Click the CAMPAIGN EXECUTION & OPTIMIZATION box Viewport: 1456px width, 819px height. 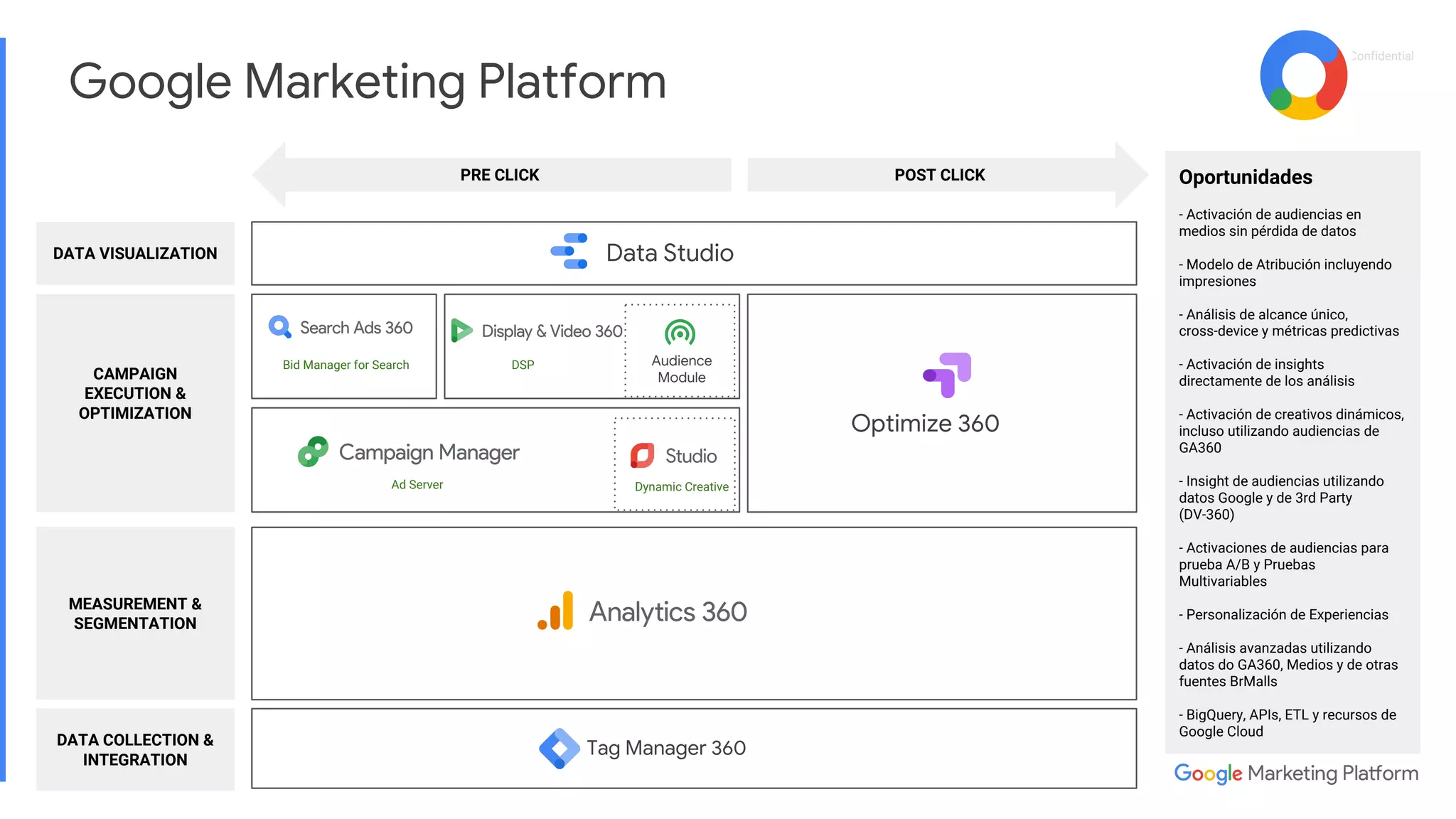135,403
